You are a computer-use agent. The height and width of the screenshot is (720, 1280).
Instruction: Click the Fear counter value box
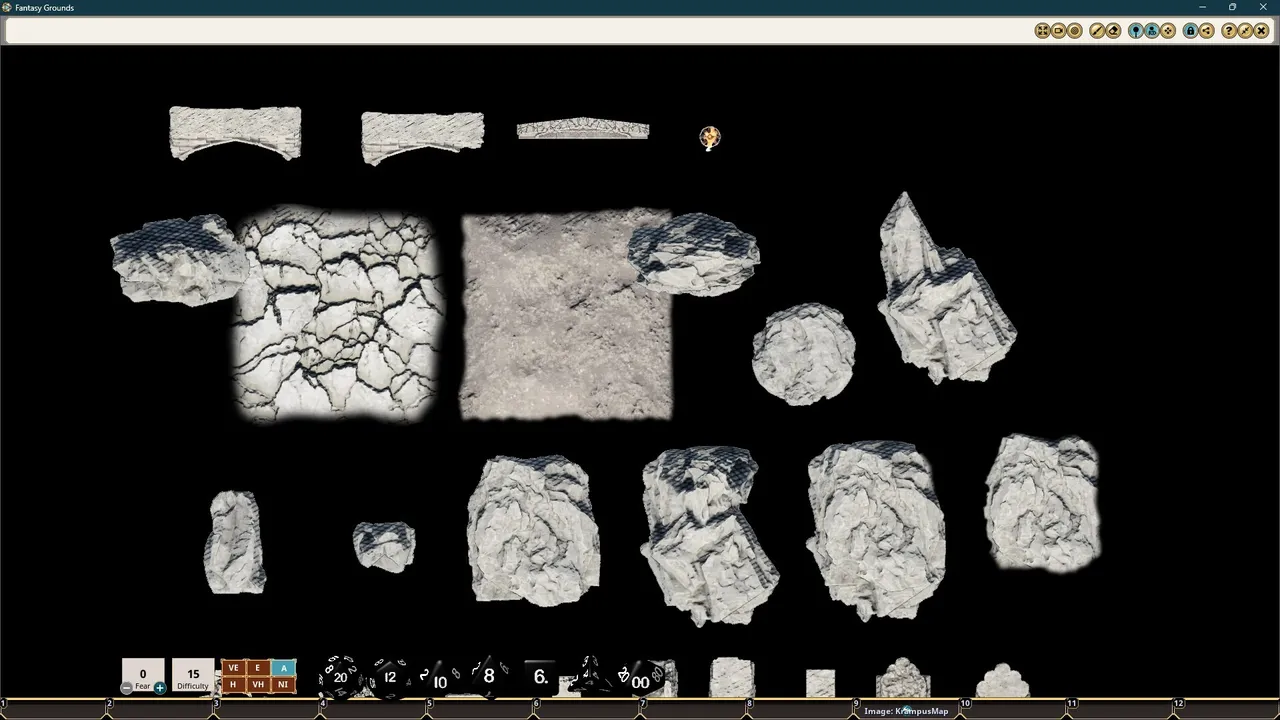pos(143,675)
